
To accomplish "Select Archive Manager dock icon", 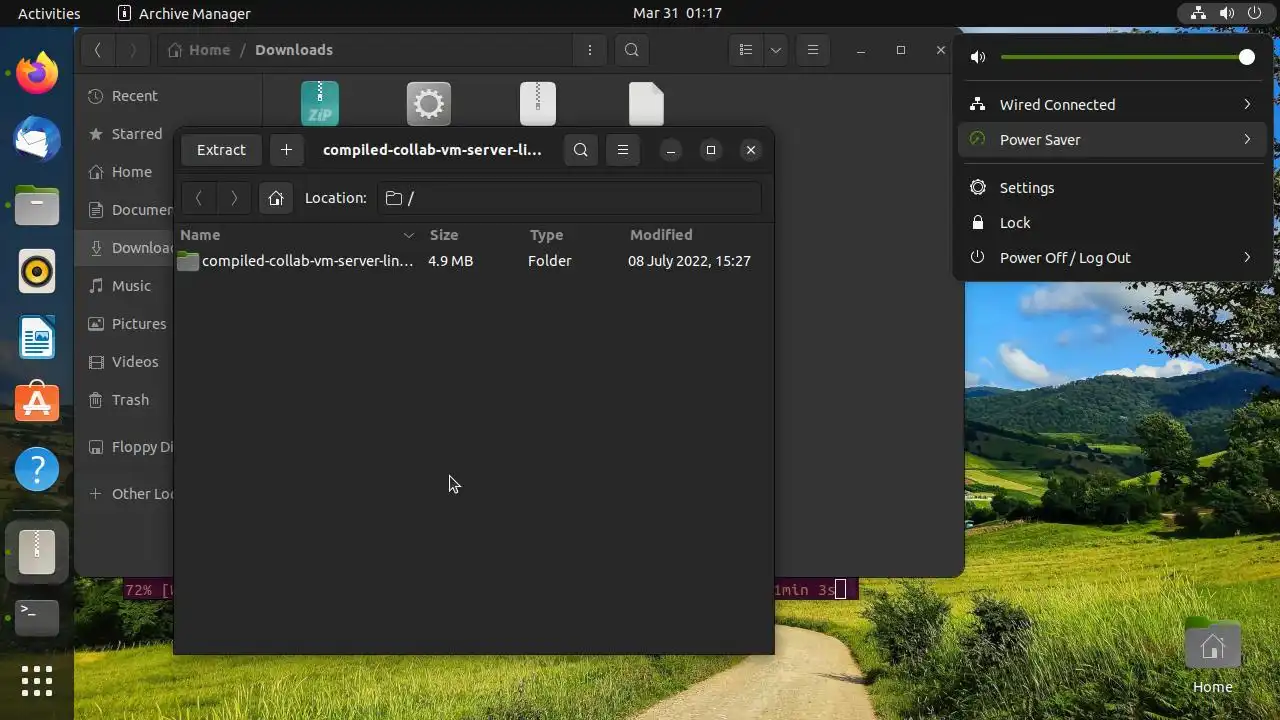I will click(37, 551).
